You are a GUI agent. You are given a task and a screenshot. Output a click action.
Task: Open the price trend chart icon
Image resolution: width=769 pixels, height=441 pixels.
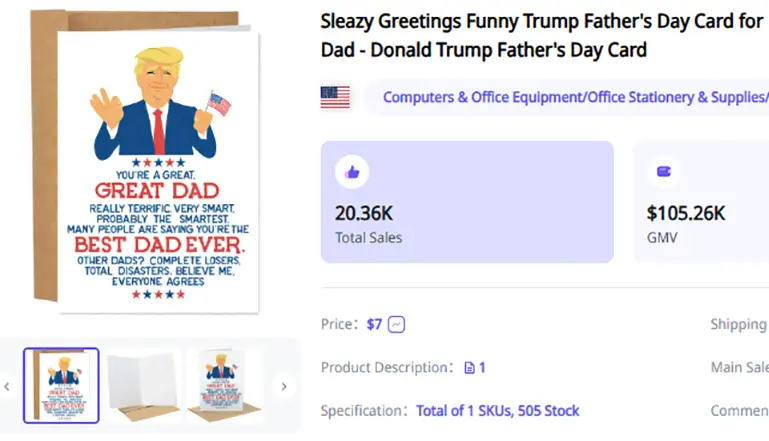[x=397, y=324]
